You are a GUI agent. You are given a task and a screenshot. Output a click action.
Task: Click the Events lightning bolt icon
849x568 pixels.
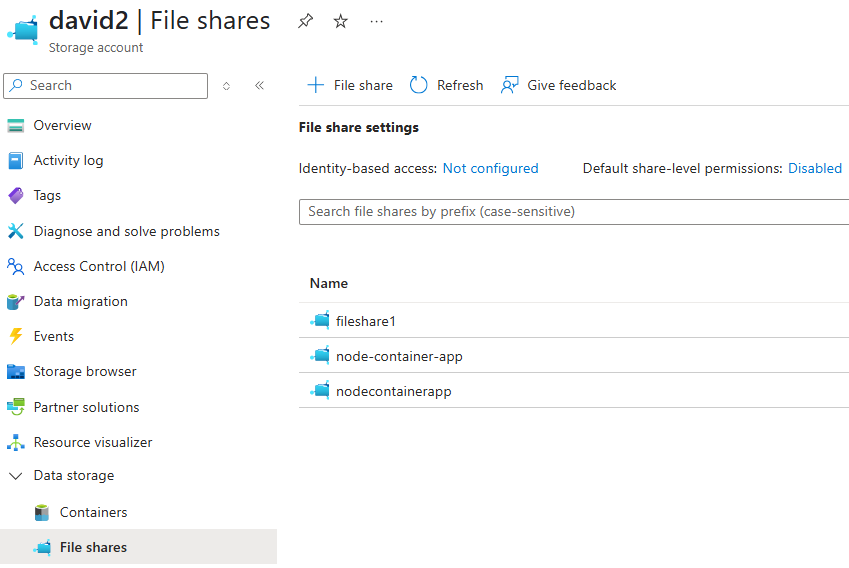click(x=16, y=336)
